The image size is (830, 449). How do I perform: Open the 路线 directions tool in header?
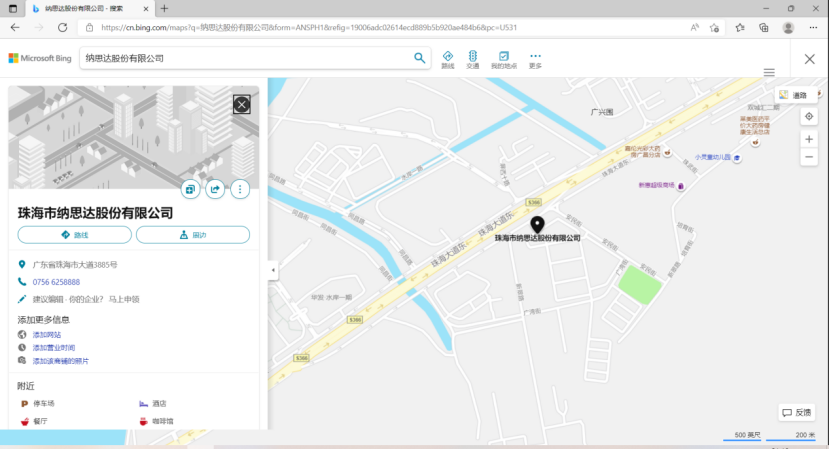[x=447, y=59]
